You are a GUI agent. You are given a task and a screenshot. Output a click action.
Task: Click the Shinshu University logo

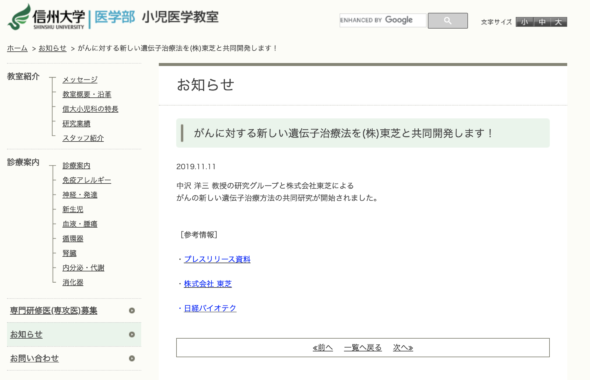click(x=46, y=17)
